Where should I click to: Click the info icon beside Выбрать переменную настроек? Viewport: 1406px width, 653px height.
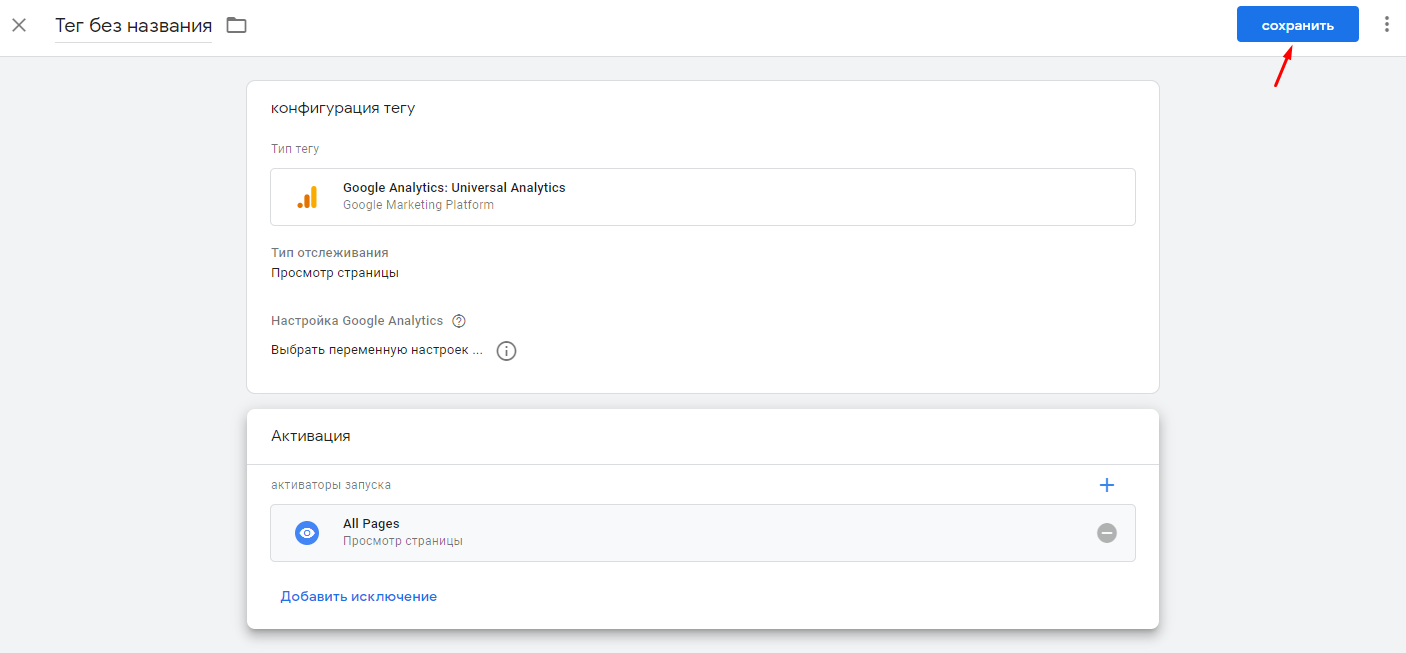[x=507, y=351]
